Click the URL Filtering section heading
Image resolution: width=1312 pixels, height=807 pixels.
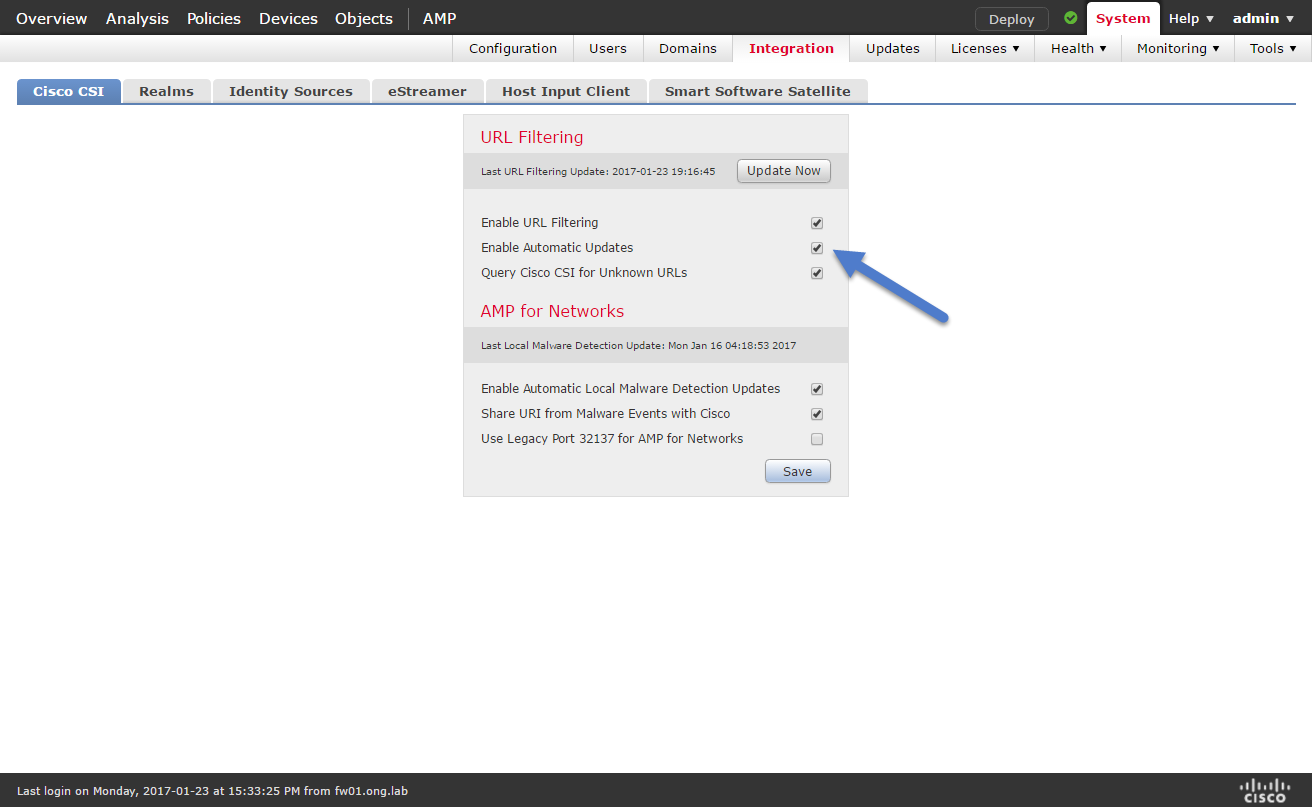click(532, 137)
